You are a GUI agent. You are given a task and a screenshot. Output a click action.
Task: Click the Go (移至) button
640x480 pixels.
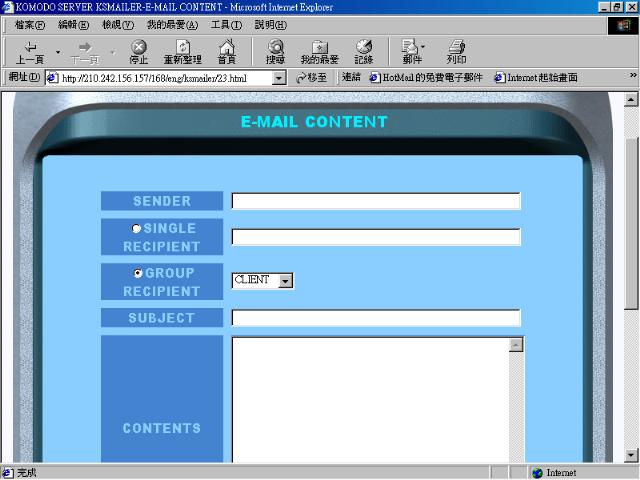click(x=311, y=77)
